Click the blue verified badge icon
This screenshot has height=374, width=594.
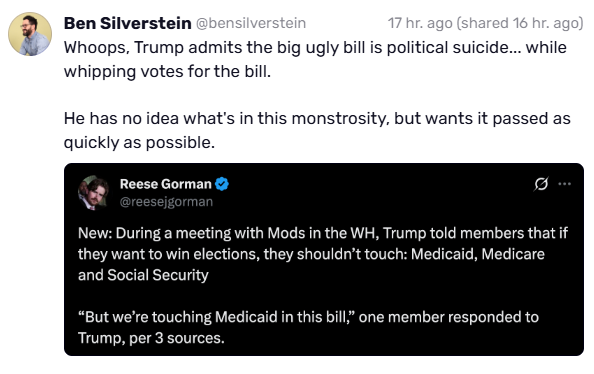pos(222,184)
